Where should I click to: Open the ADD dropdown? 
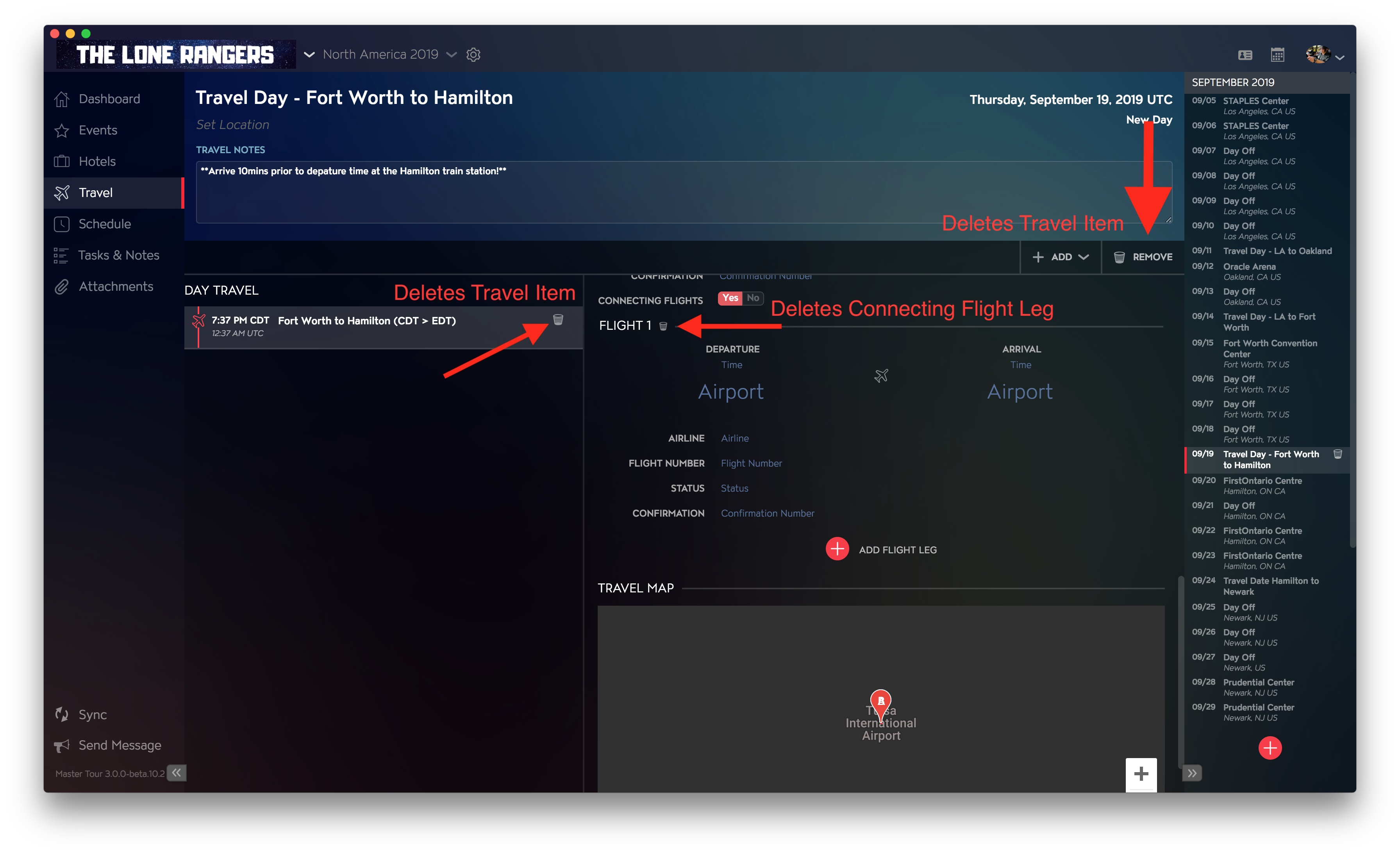click(1060, 257)
